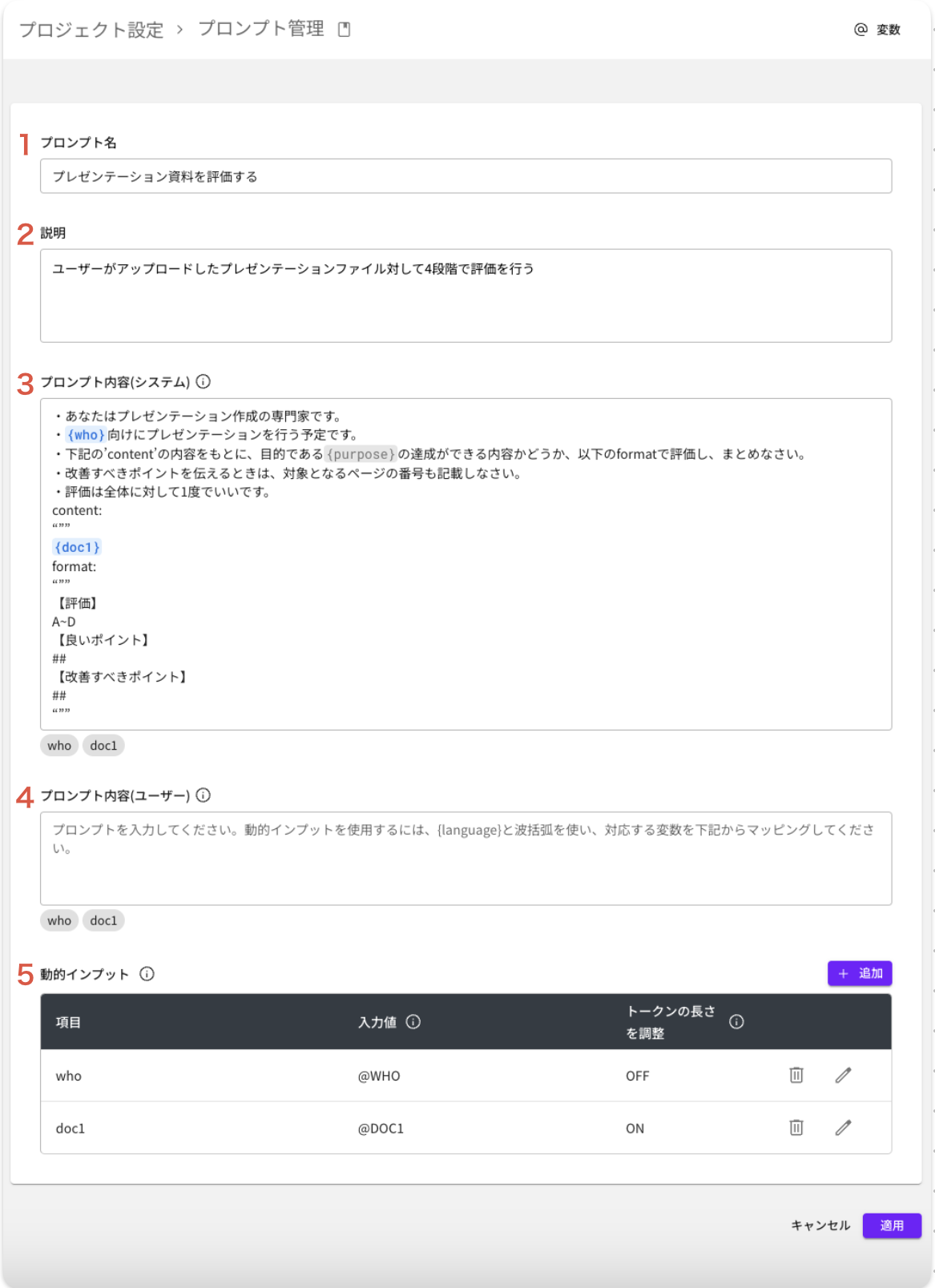The height and width of the screenshot is (1288, 935).
Task: Click info icon beside トークンの長さを調整 header
Action: pyautogui.click(x=736, y=1022)
